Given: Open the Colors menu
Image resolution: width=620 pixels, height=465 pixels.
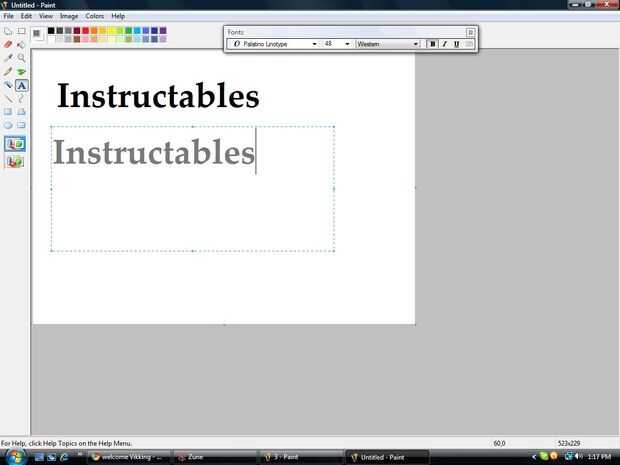Looking at the screenshot, I should (95, 16).
